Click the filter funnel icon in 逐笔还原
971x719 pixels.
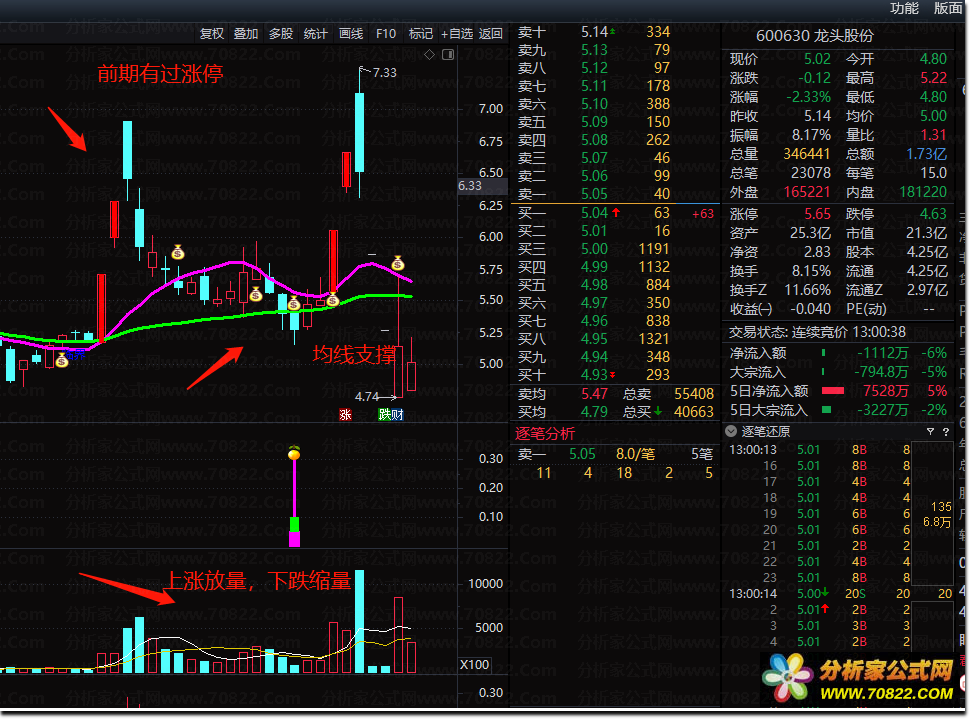point(930,431)
